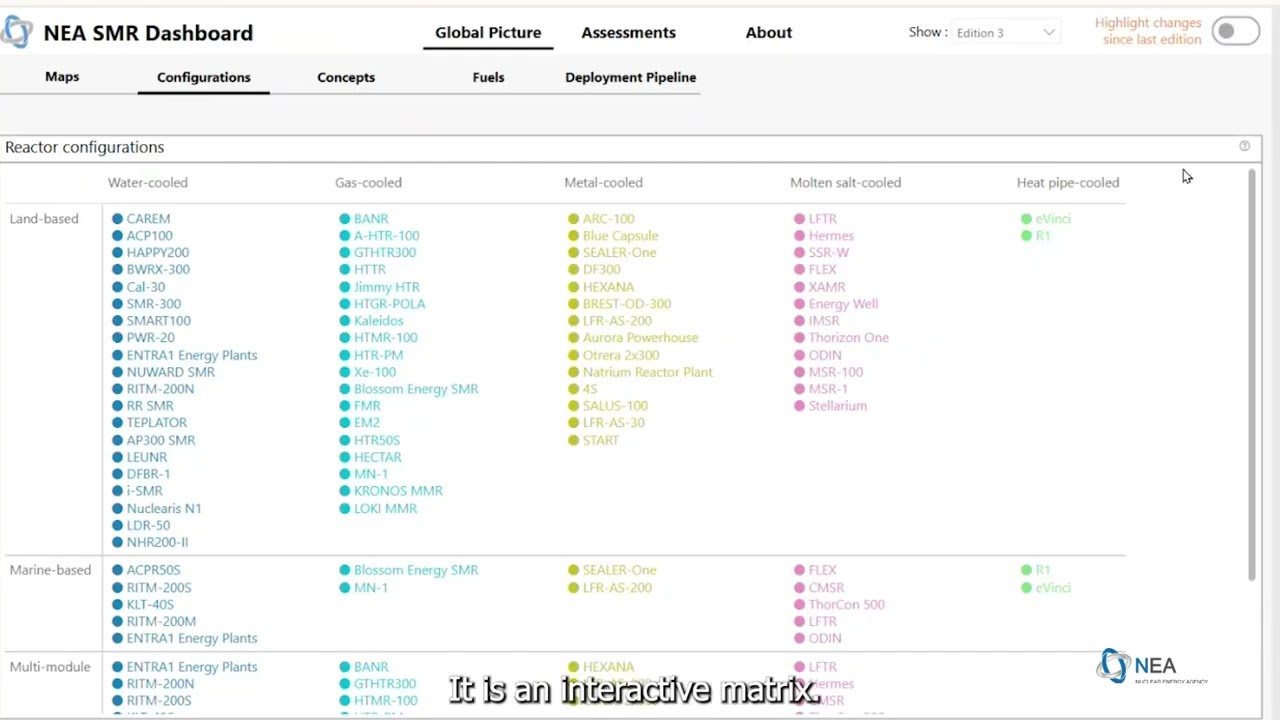
Task: Select SMART100 reactor
Action: [x=158, y=320]
